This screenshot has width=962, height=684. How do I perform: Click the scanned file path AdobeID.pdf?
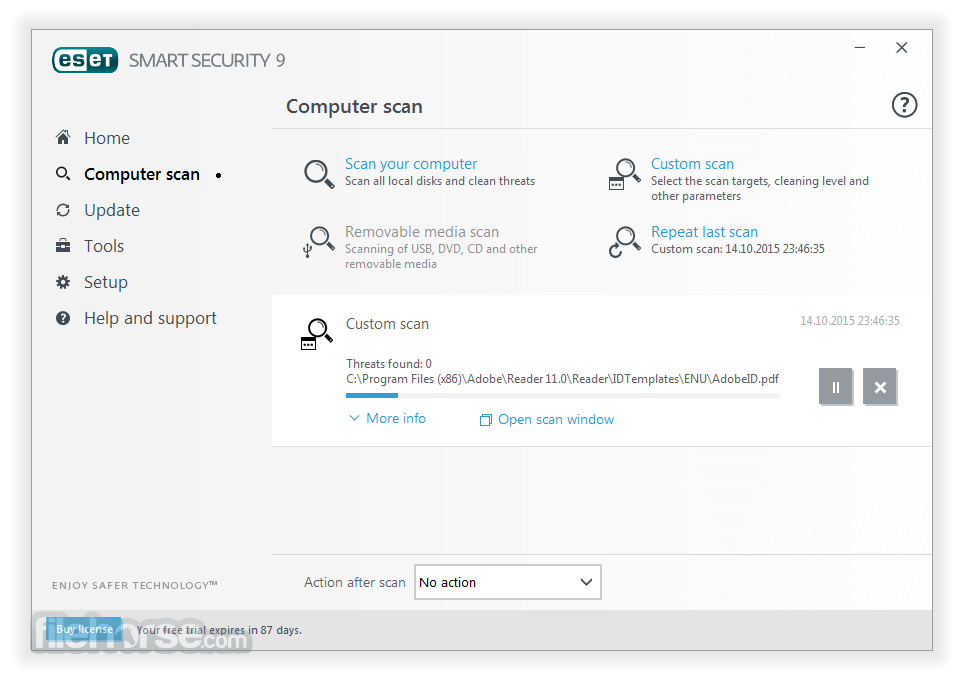[563, 379]
